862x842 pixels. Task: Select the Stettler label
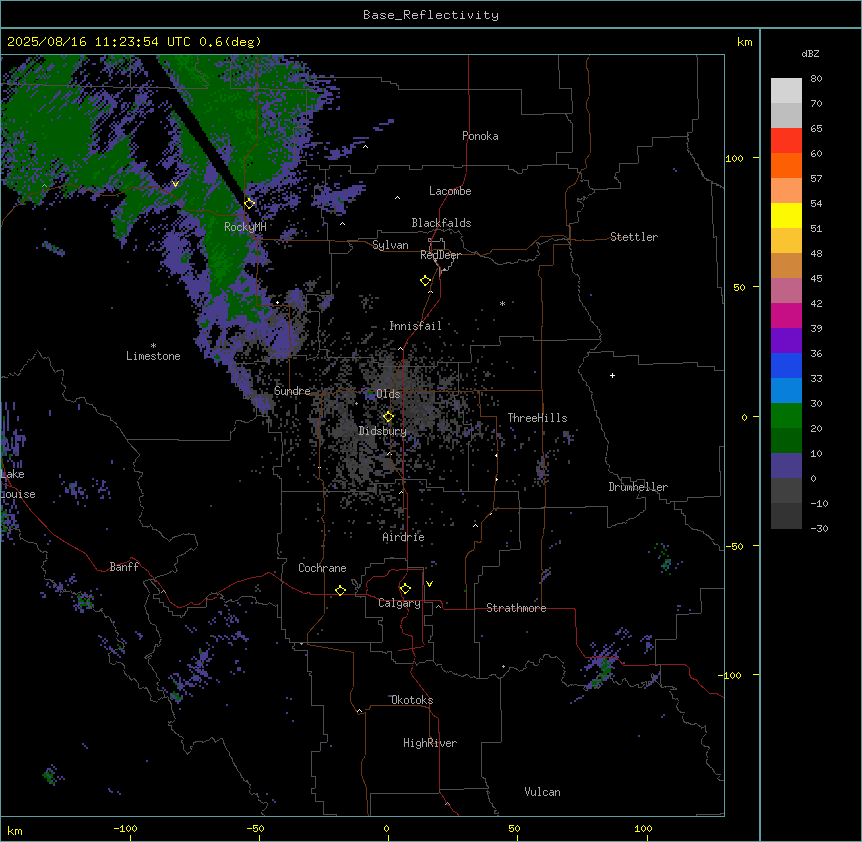[634, 237]
